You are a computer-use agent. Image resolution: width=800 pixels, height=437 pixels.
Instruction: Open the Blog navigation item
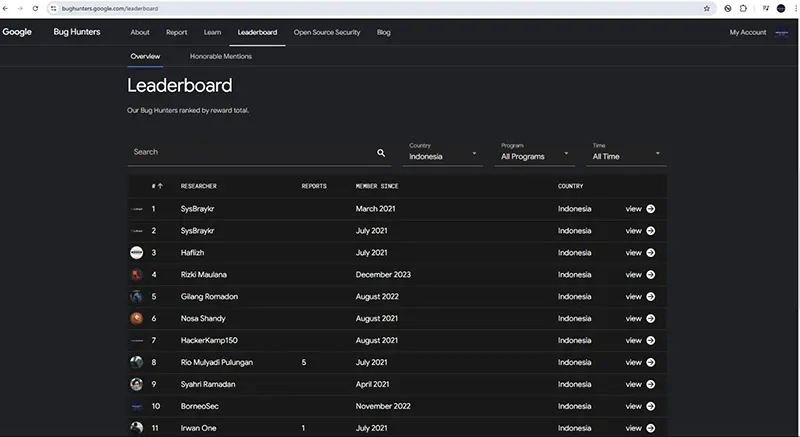pos(384,32)
